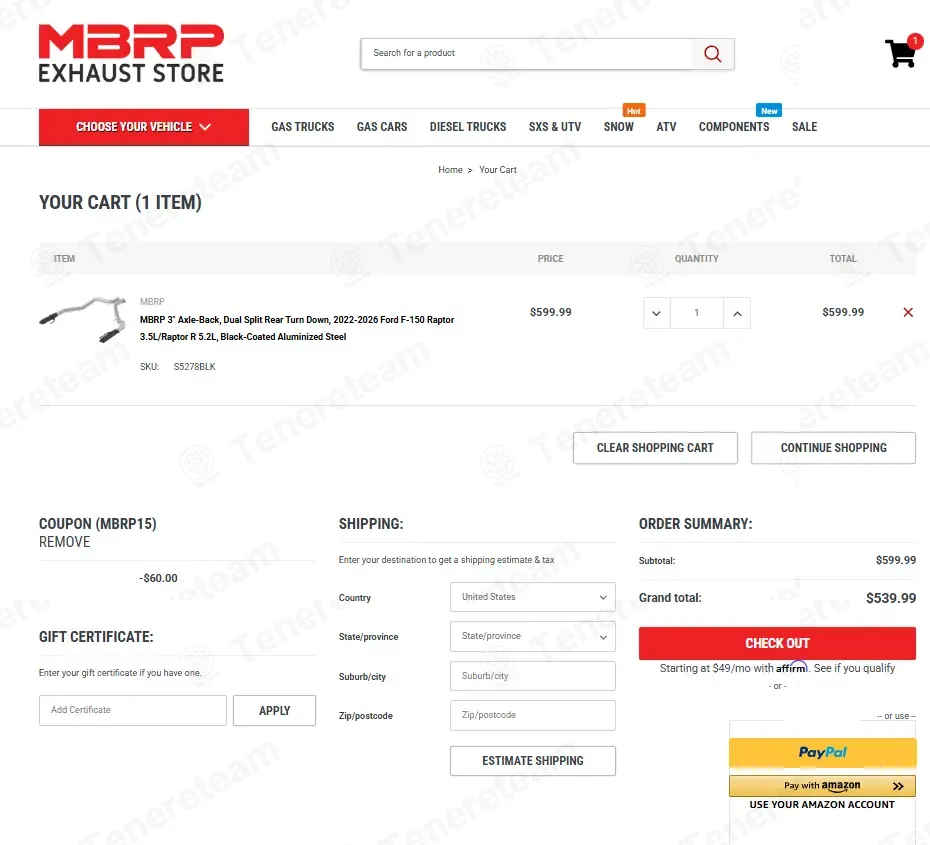Click Affirm See if you qualify link
Image resolution: width=930 pixels, height=845 pixels.
tap(854, 668)
